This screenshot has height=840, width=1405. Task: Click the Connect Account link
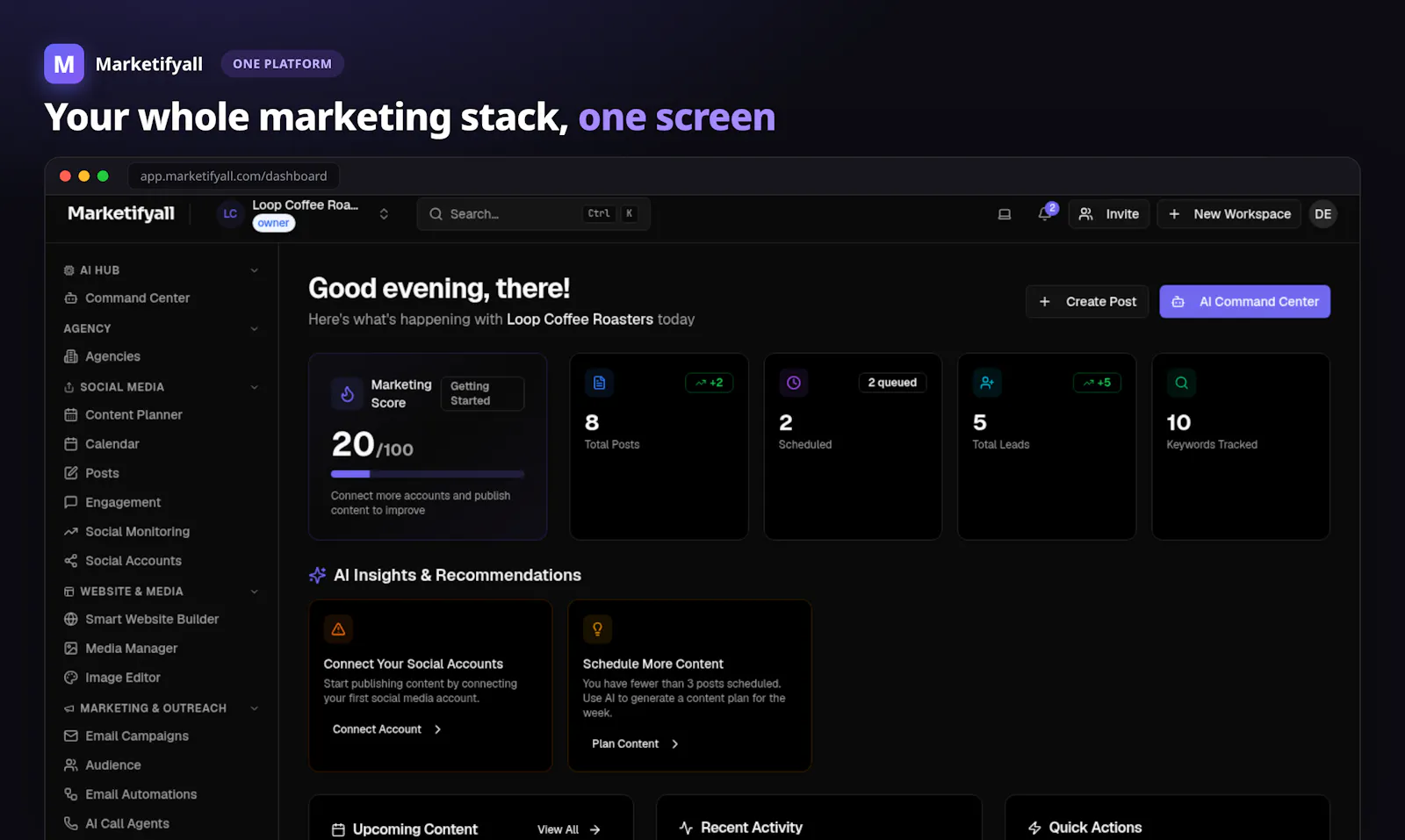click(x=387, y=729)
